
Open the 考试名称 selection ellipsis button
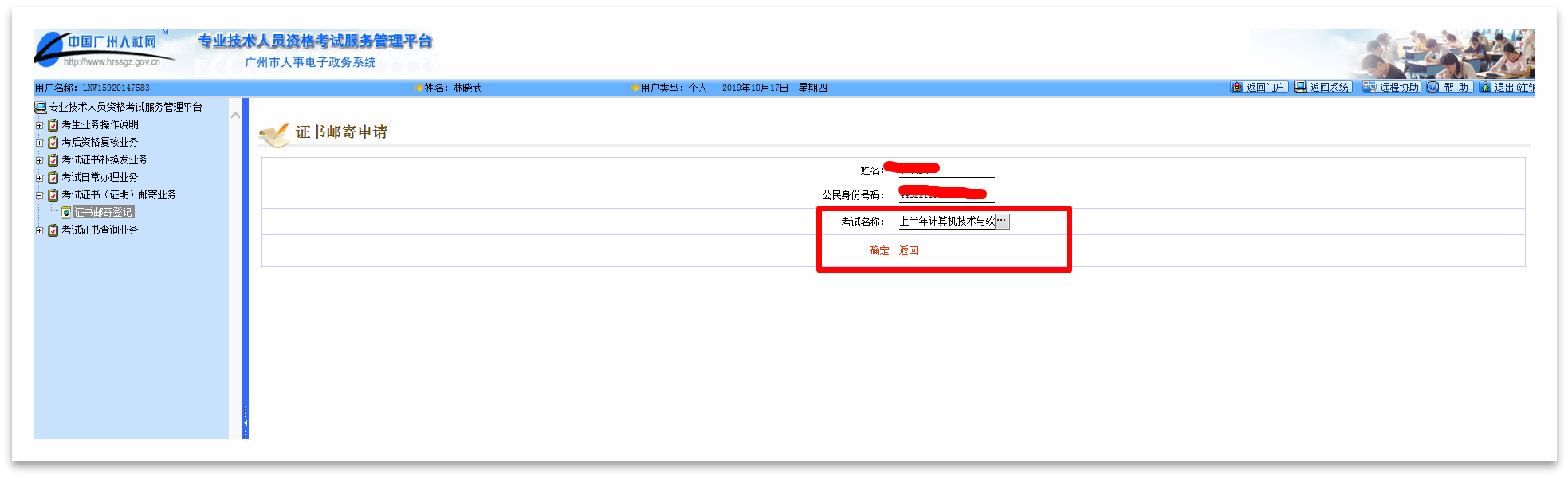1002,221
